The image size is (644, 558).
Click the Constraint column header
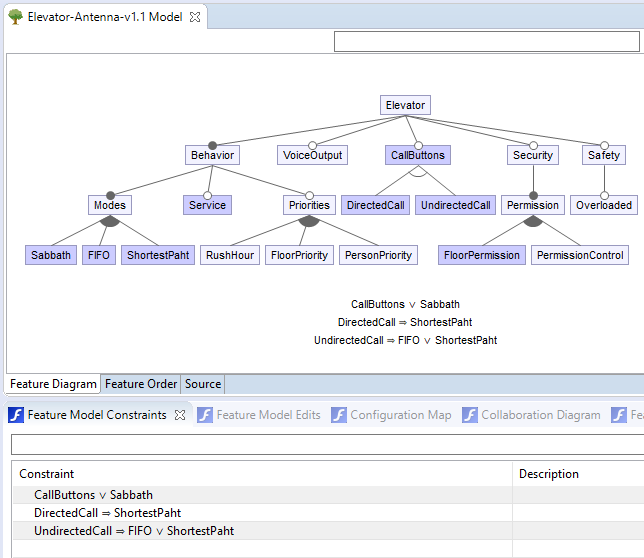tap(262, 474)
